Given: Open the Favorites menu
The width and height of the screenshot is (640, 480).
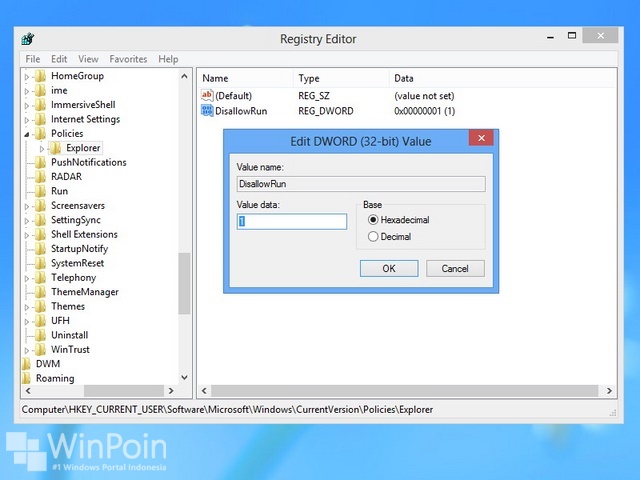Looking at the screenshot, I should [x=128, y=59].
